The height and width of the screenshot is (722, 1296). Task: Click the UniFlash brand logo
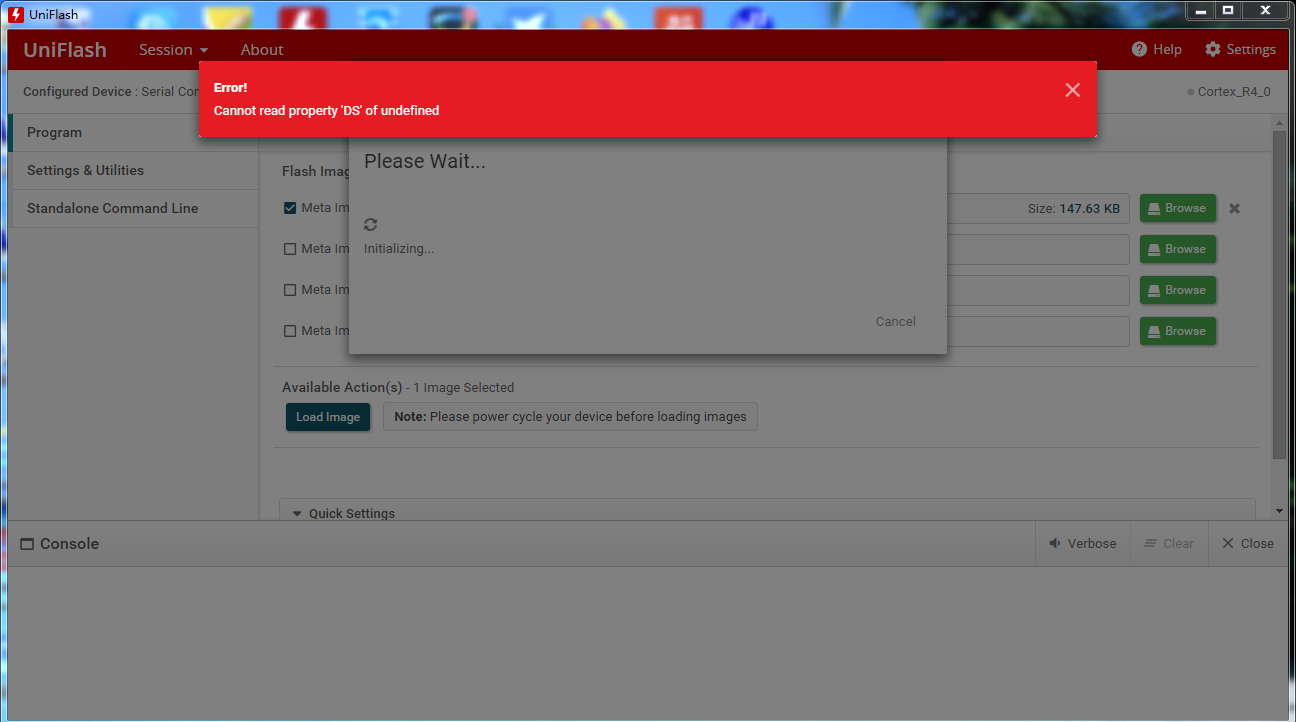[x=65, y=50]
